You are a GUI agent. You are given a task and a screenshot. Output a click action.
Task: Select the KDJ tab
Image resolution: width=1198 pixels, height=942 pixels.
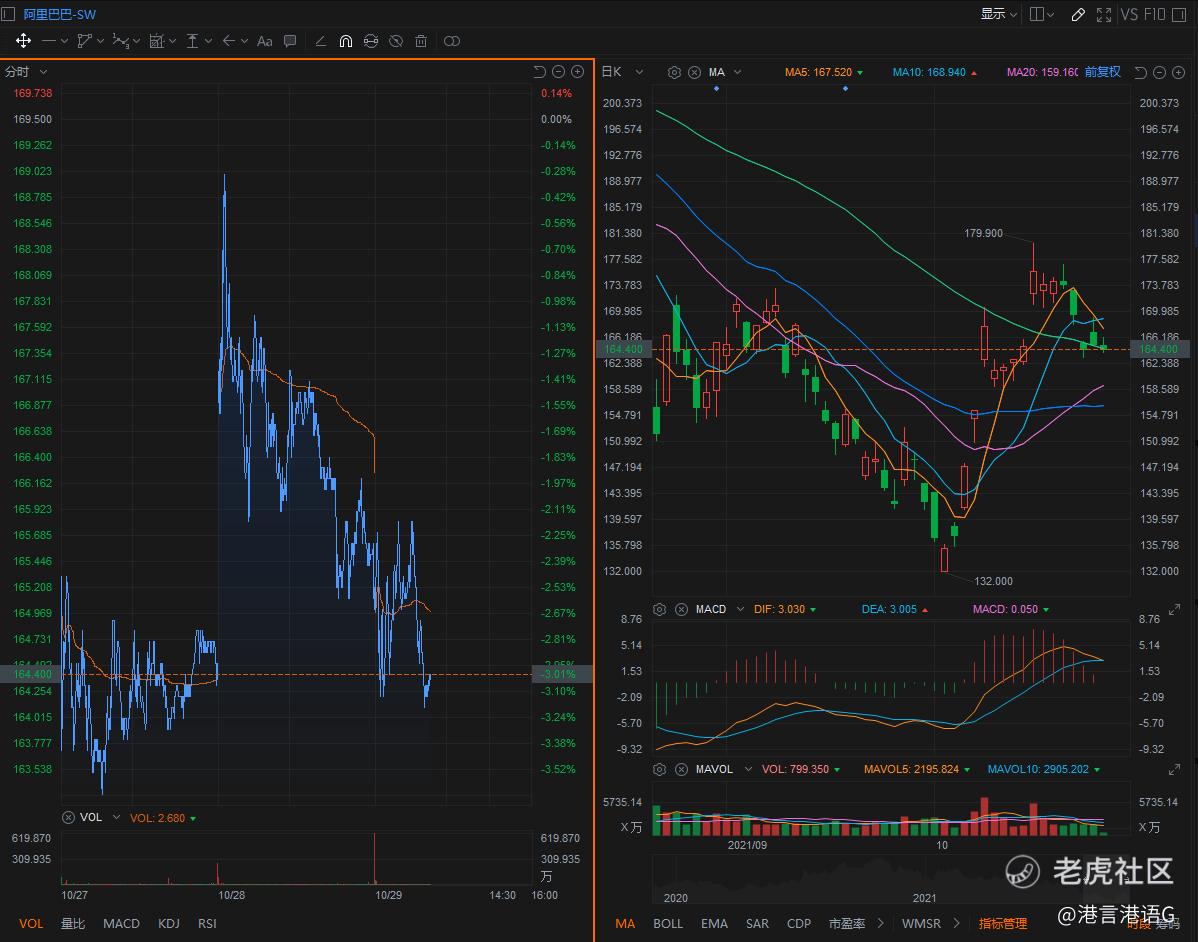pyautogui.click(x=169, y=924)
